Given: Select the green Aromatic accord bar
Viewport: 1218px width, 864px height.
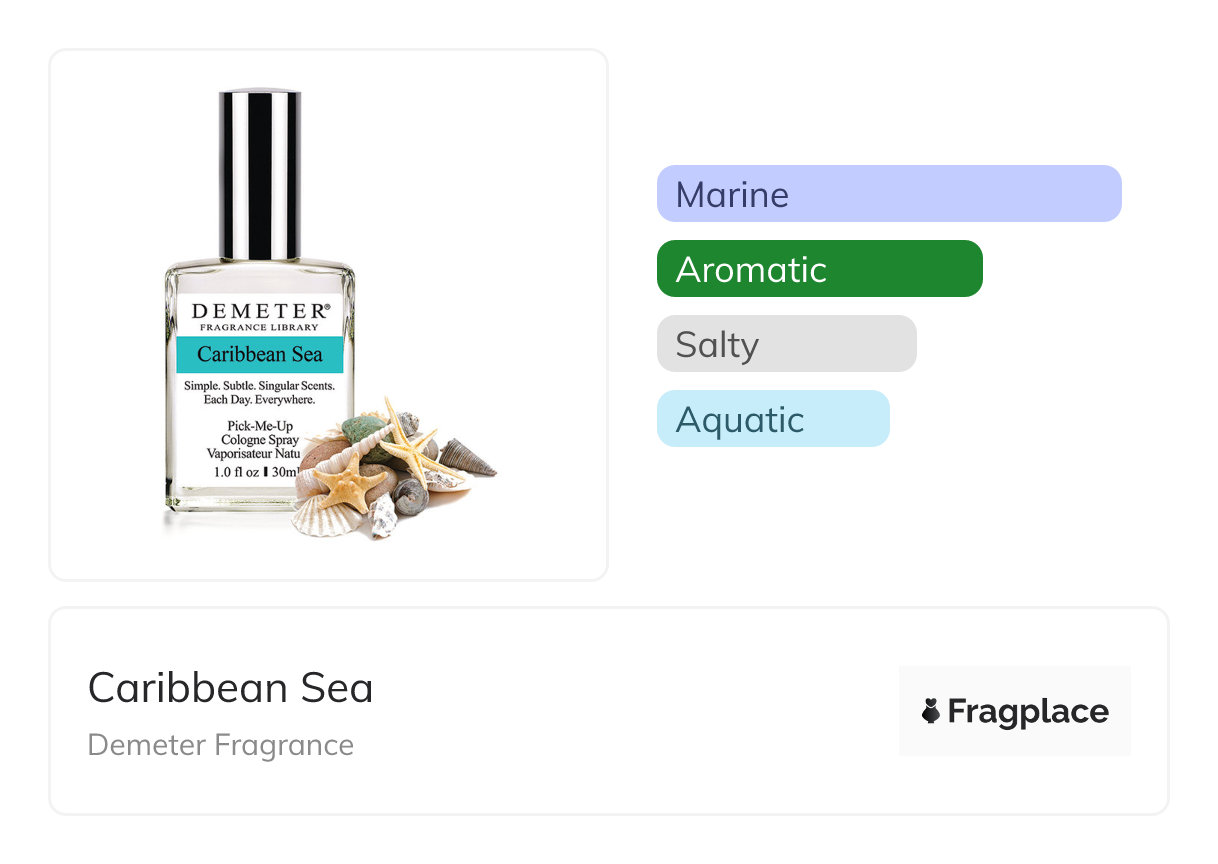Looking at the screenshot, I should 819,269.
